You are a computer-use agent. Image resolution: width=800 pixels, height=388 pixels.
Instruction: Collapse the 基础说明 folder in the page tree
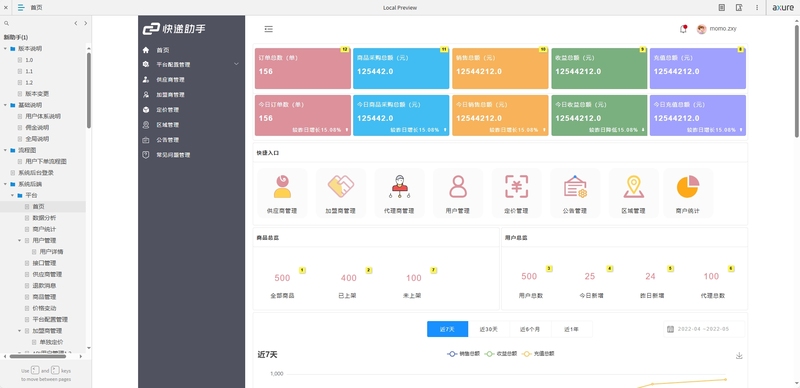point(6,105)
